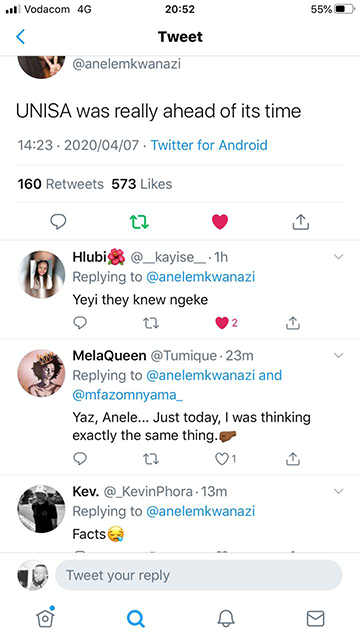This screenshot has width=360, height=640.
Task: Retweet MelaQueen's reply
Action: (151, 460)
